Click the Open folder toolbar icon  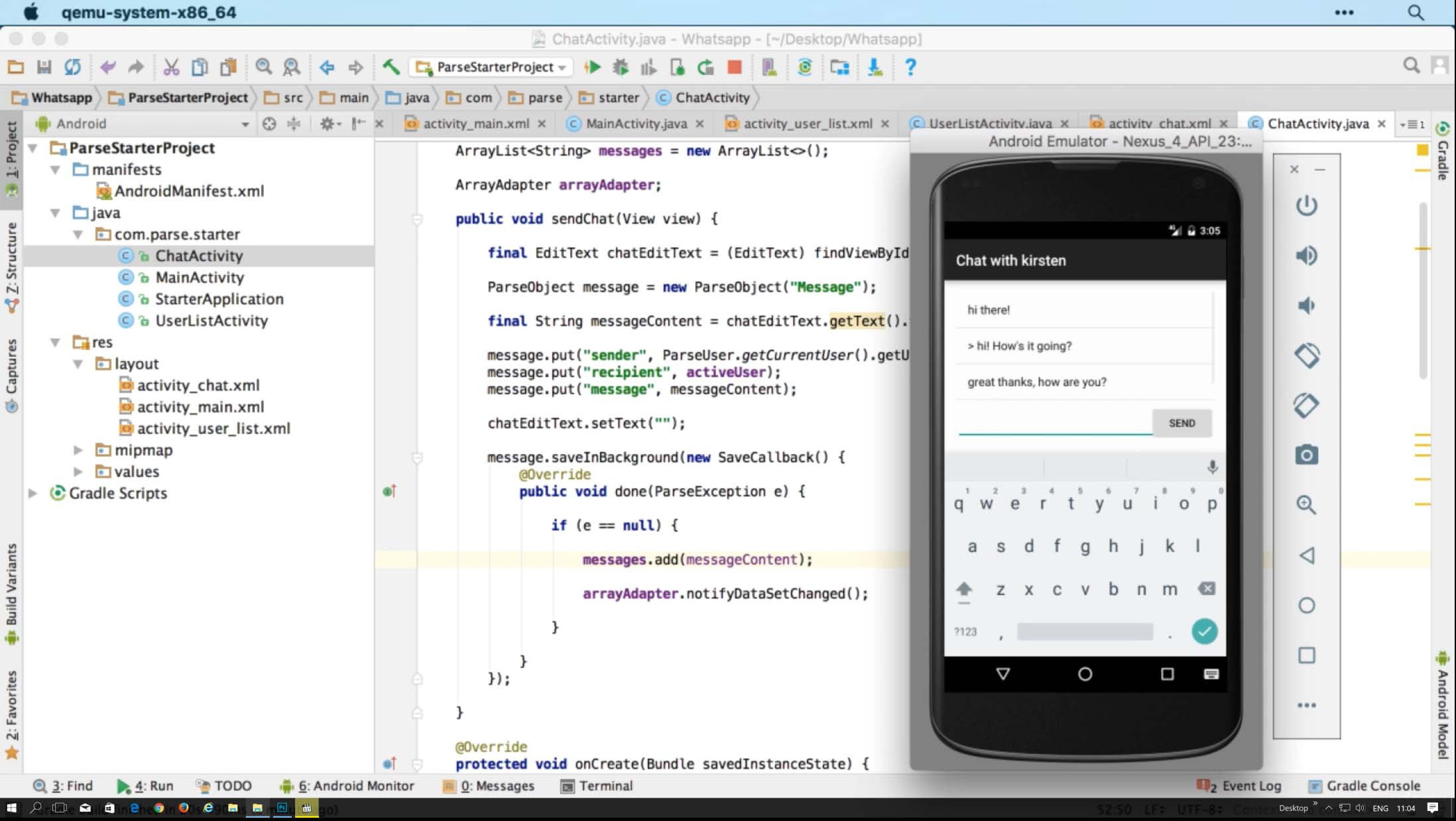coord(16,67)
